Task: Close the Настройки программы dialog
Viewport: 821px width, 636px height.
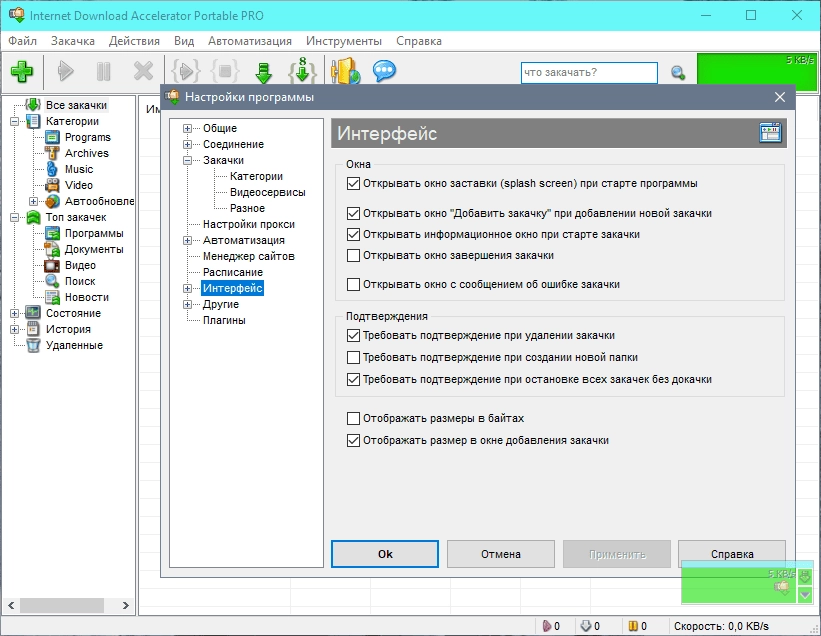Action: (780, 97)
